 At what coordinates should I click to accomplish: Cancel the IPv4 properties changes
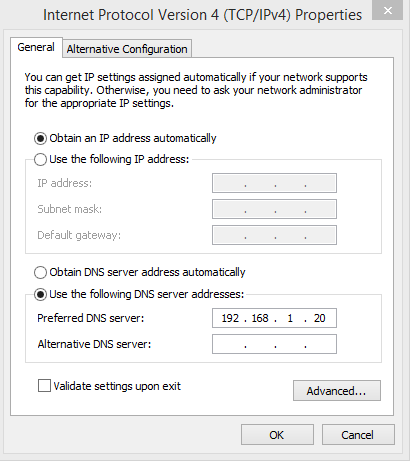(x=358, y=435)
